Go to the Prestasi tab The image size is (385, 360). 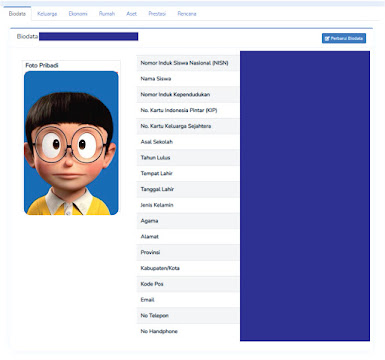(x=157, y=14)
